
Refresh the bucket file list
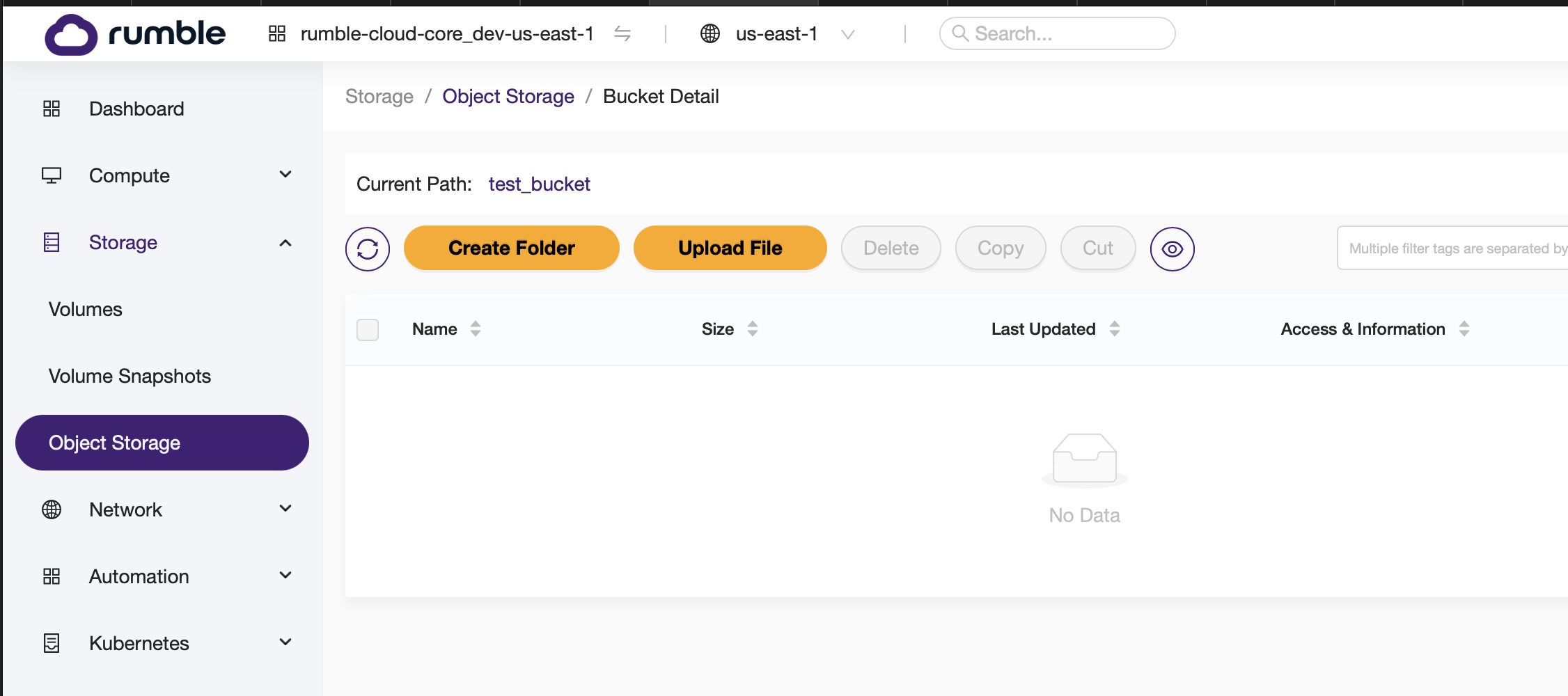click(x=368, y=249)
